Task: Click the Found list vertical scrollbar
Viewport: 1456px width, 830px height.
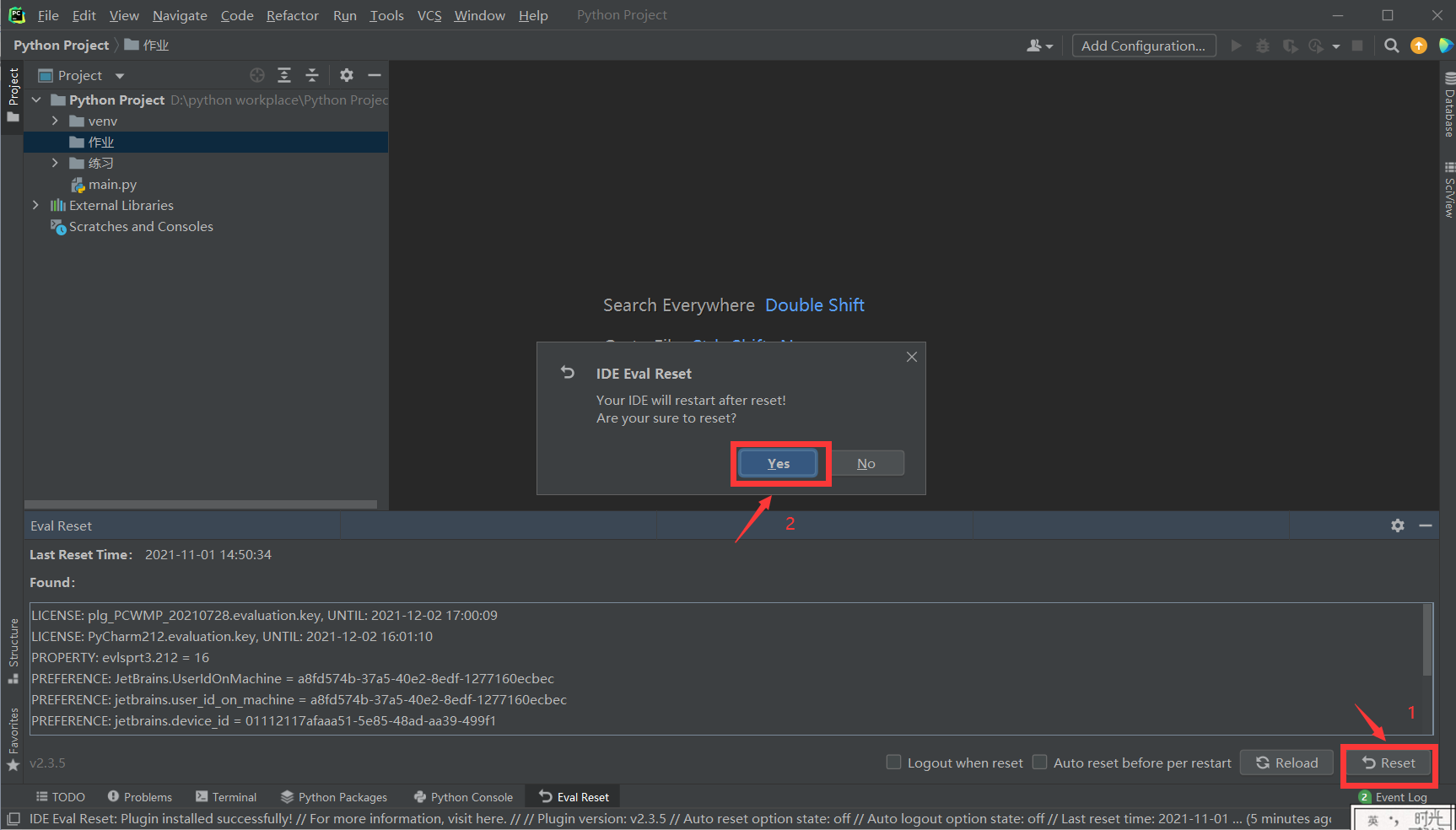Action: pyautogui.click(x=1427, y=639)
